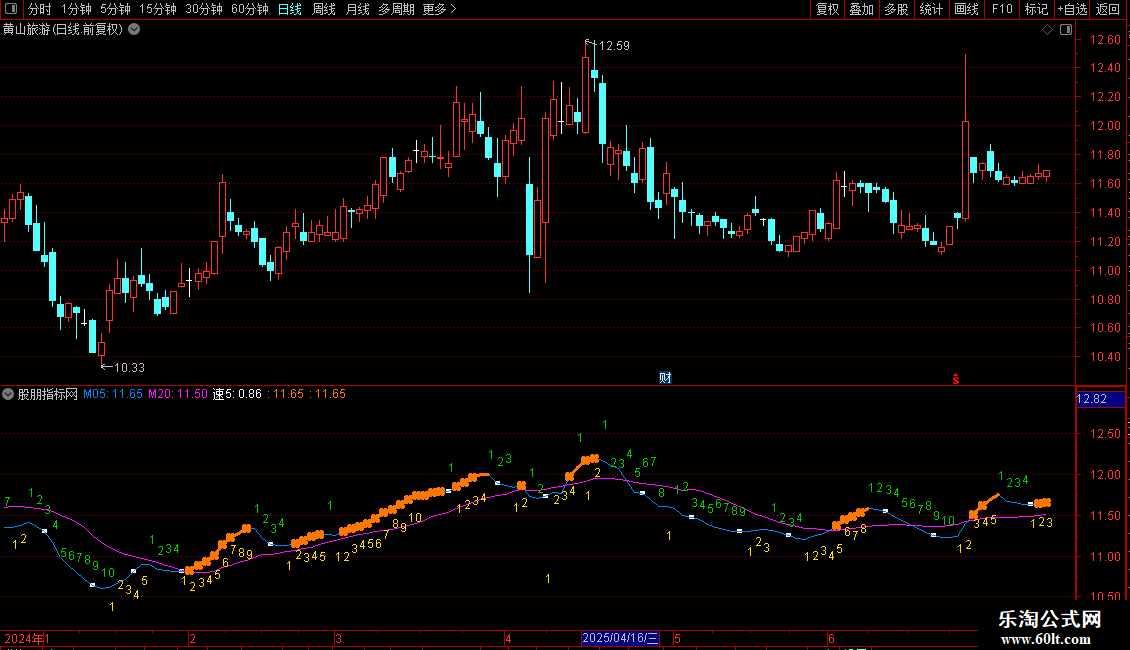Click the 2025/04/16/三 date label
Screen dimensions: 1130x650
[x=620, y=638]
